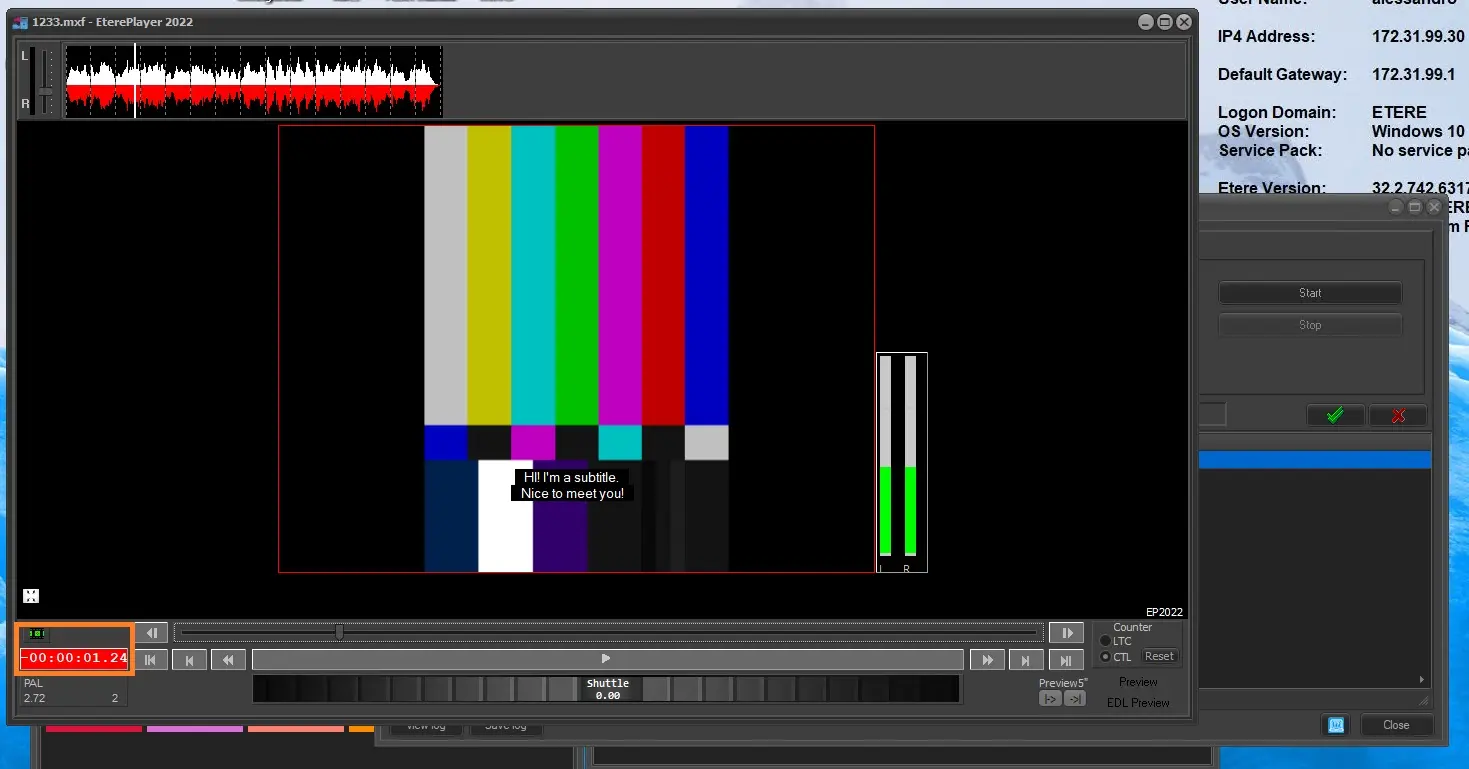
Task: Step one frame forward using right seek arrow
Action: 1066,633
